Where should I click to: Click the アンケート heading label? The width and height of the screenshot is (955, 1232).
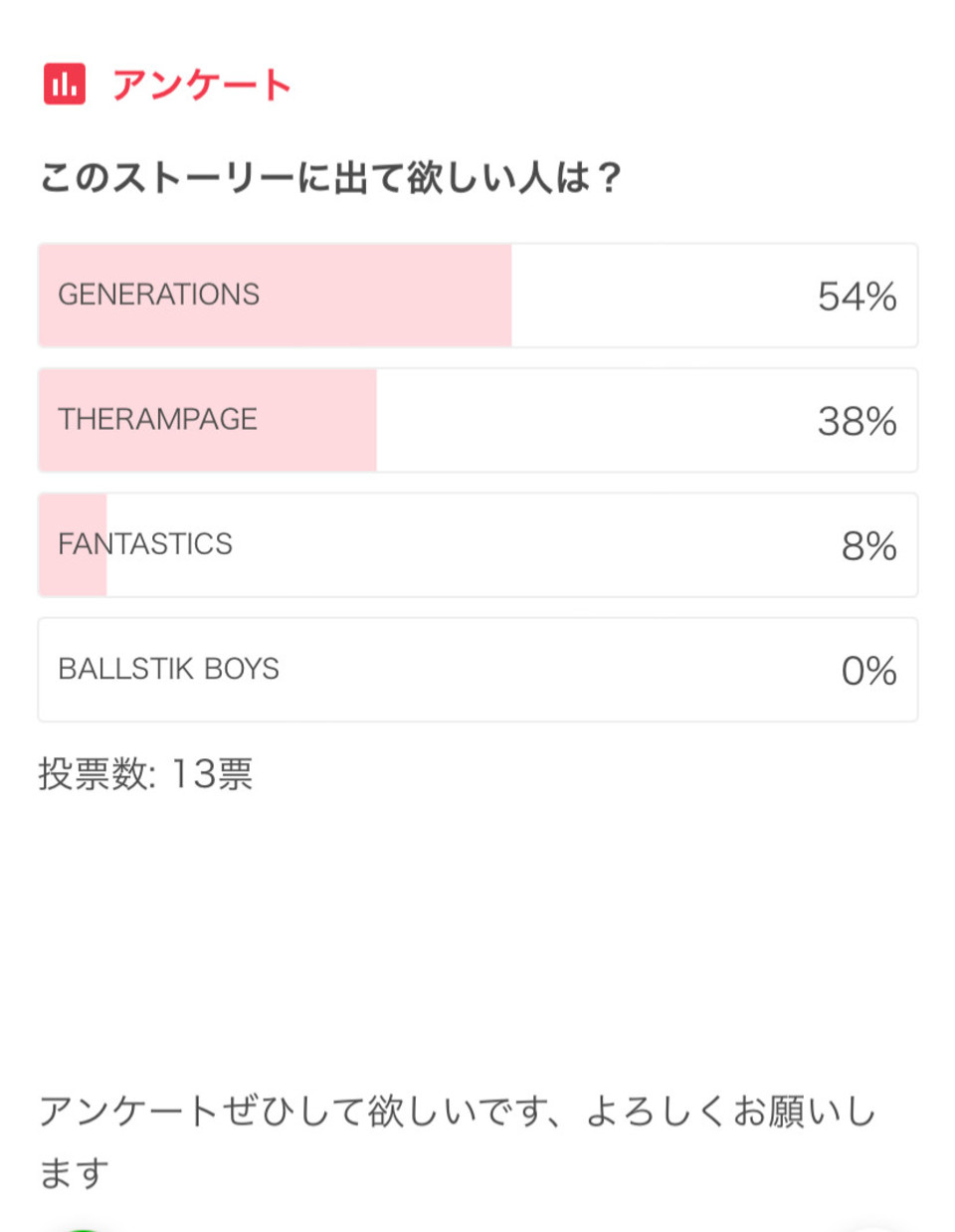click(202, 85)
